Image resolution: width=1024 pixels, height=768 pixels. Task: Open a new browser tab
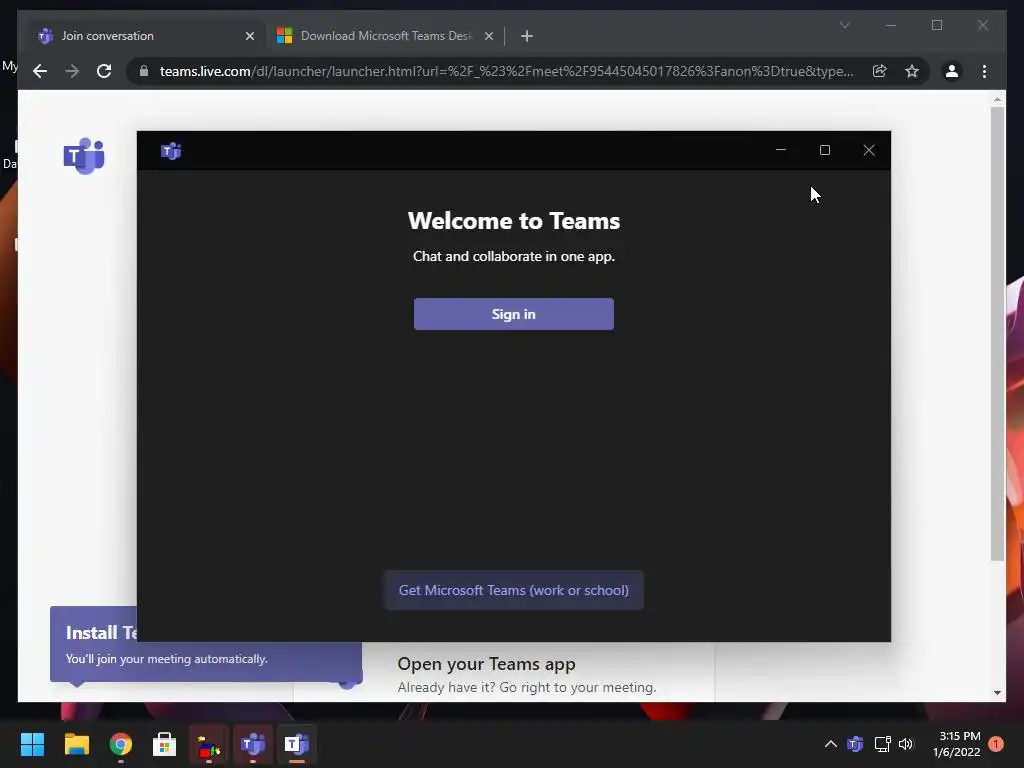pos(526,37)
